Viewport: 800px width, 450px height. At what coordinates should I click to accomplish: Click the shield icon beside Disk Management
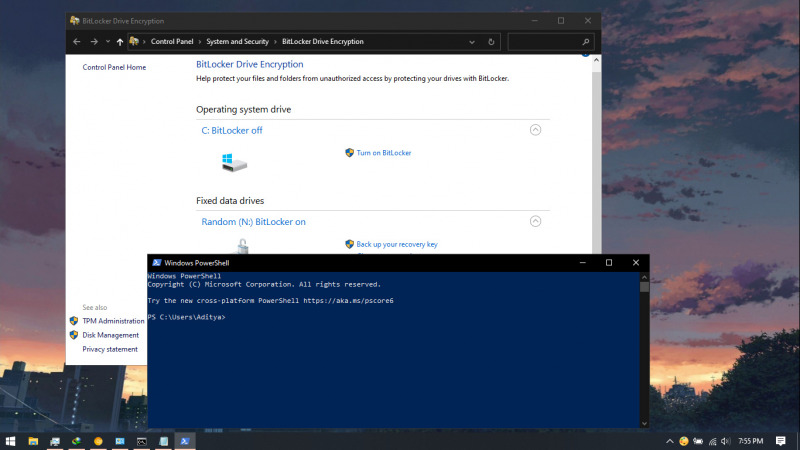point(74,335)
